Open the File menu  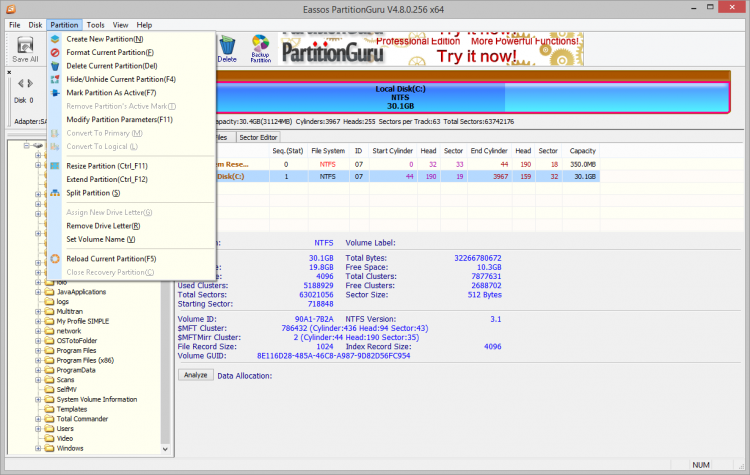15,25
